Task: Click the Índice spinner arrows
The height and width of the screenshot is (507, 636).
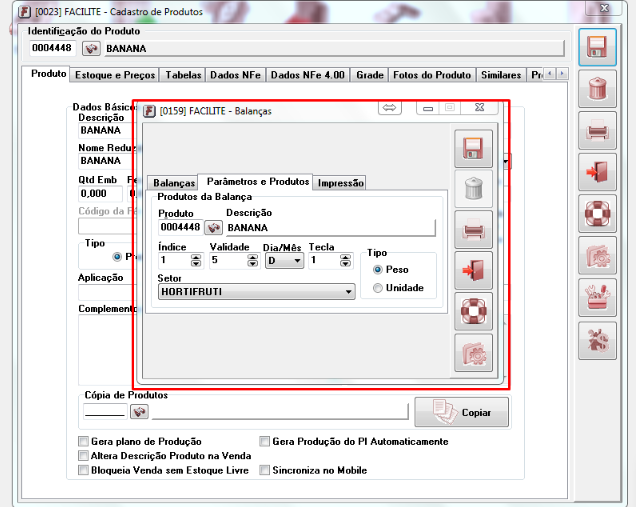Action: click(196, 261)
